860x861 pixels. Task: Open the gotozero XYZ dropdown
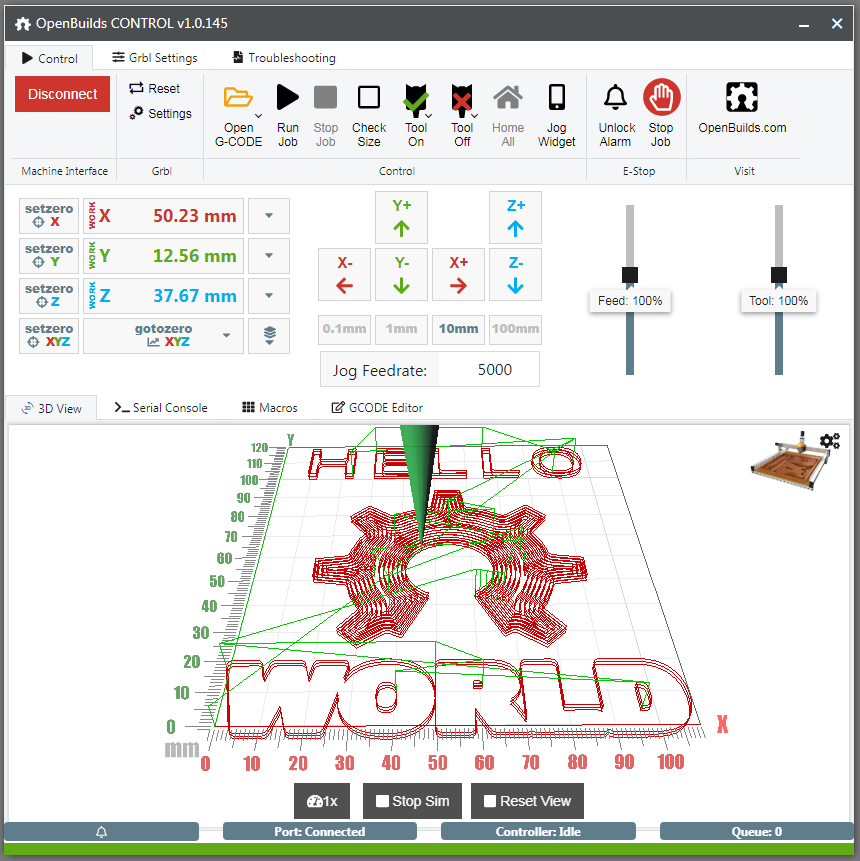[228, 335]
